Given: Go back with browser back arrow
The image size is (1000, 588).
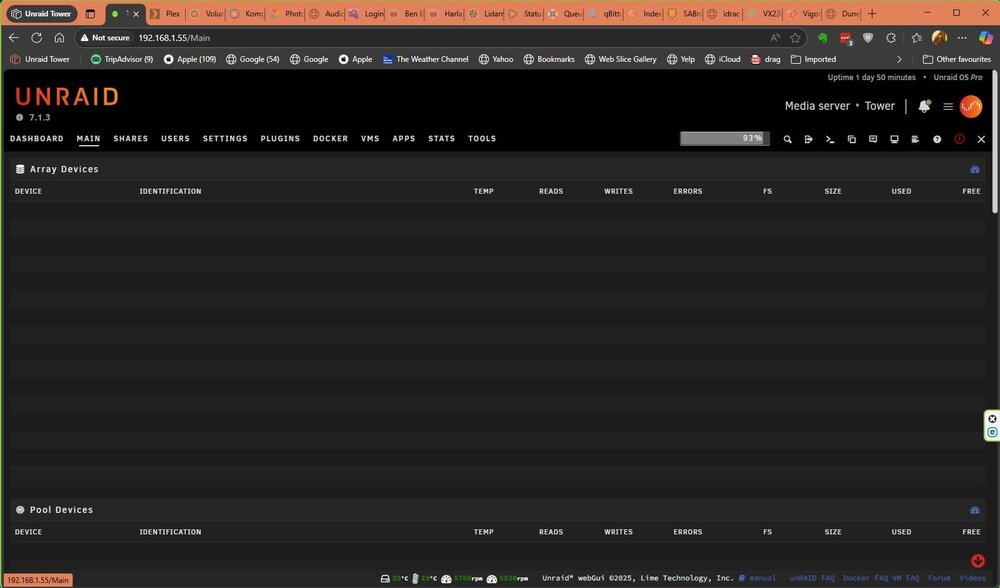Looking at the screenshot, I should tap(13, 38).
